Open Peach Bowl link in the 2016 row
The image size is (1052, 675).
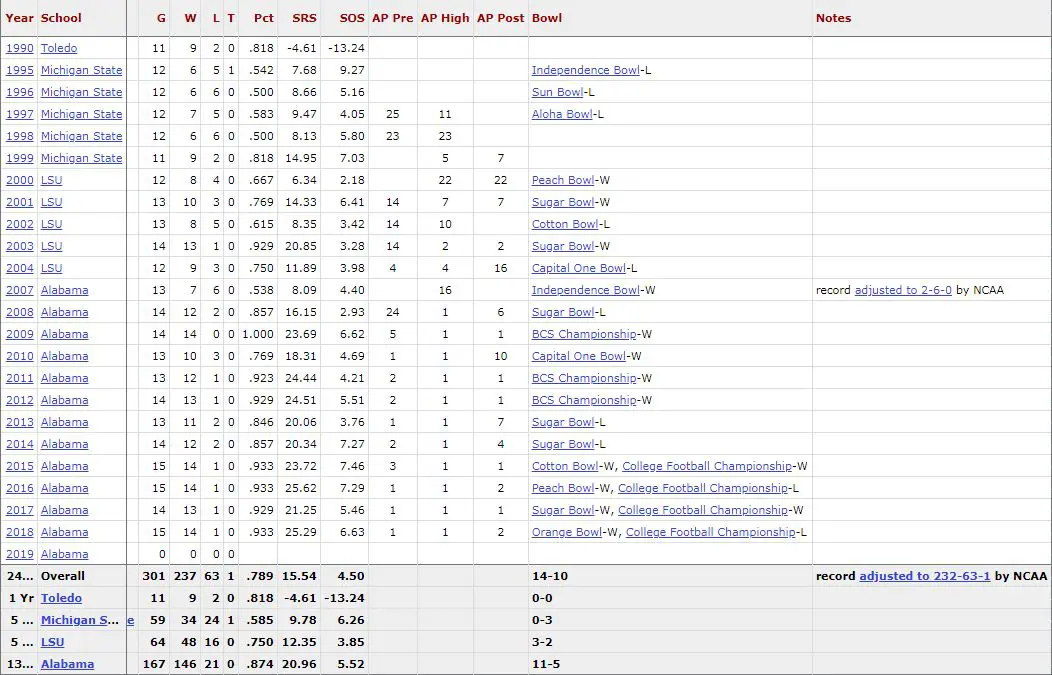coord(563,488)
